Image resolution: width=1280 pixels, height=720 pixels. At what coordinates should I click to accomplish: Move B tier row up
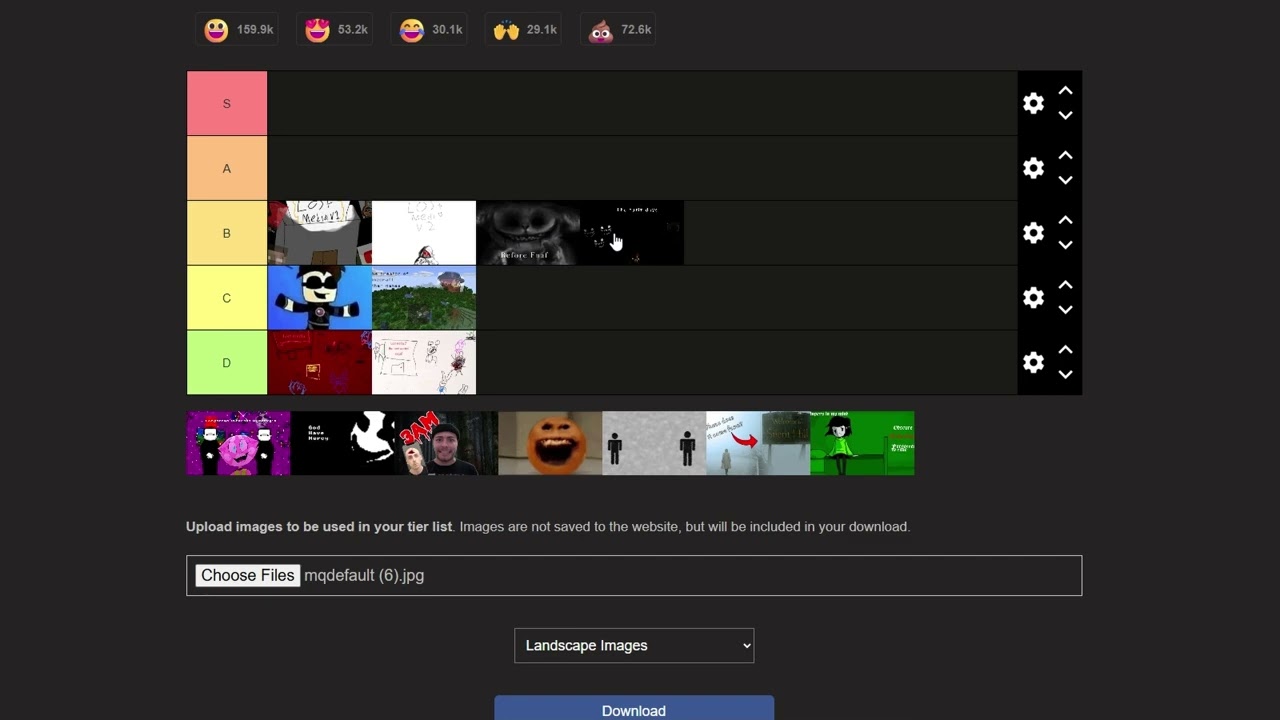pos(1066,220)
